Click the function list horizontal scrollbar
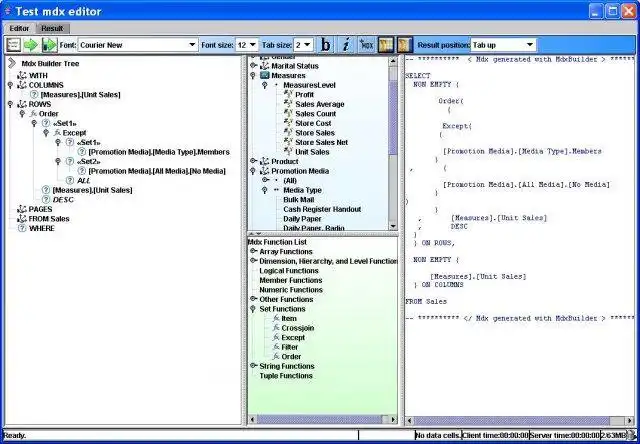 pos(322,419)
